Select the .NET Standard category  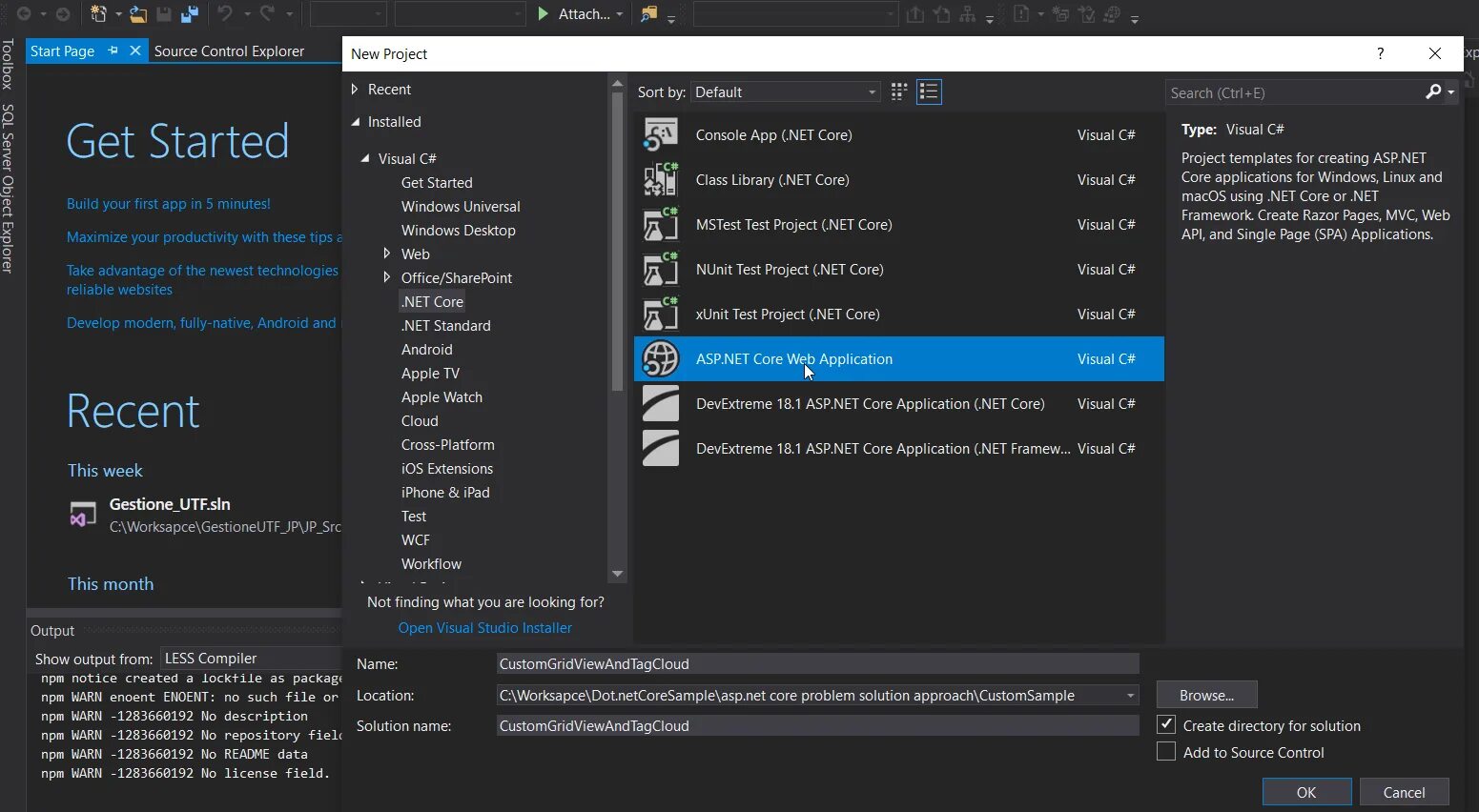445,325
